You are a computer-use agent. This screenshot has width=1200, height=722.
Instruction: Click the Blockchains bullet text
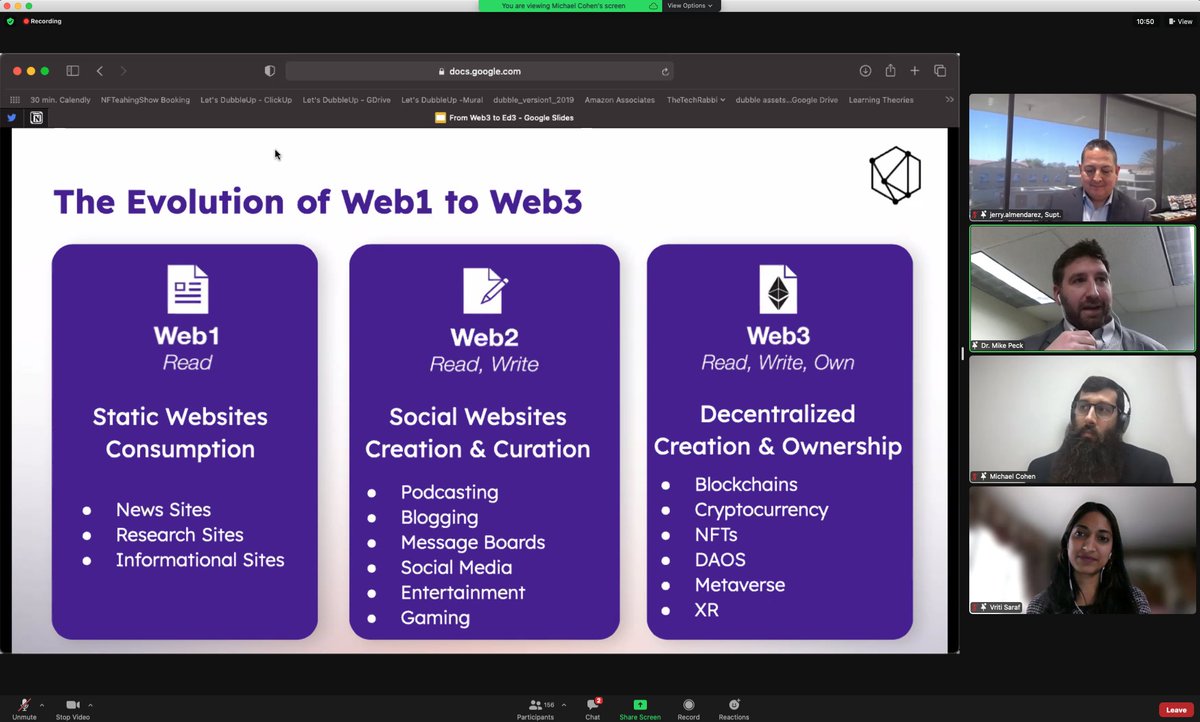coord(746,485)
